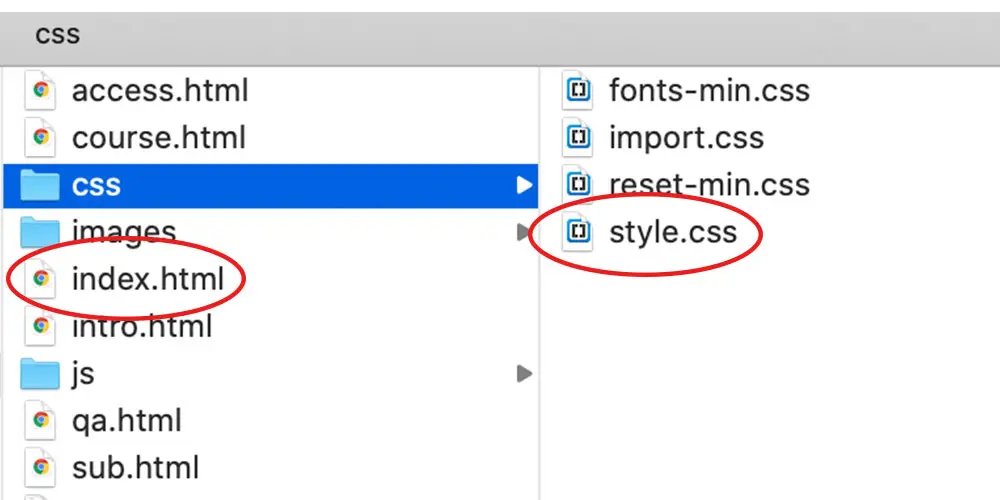Select the reset-min.css file name
The image size is (1000, 500).
[709, 185]
